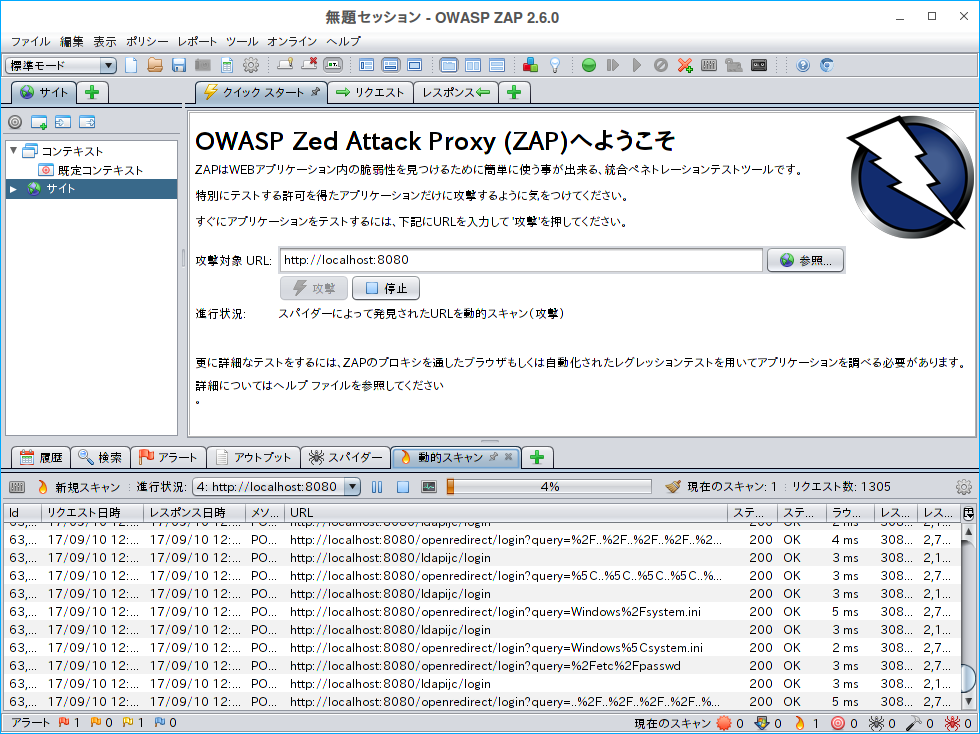
Task: Open the ツール menu
Action: coord(240,42)
